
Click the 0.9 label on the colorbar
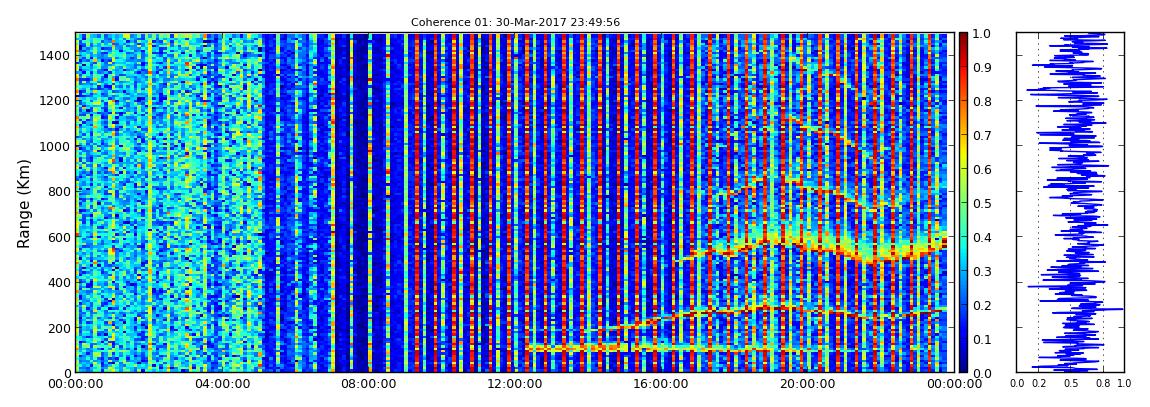click(x=981, y=67)
